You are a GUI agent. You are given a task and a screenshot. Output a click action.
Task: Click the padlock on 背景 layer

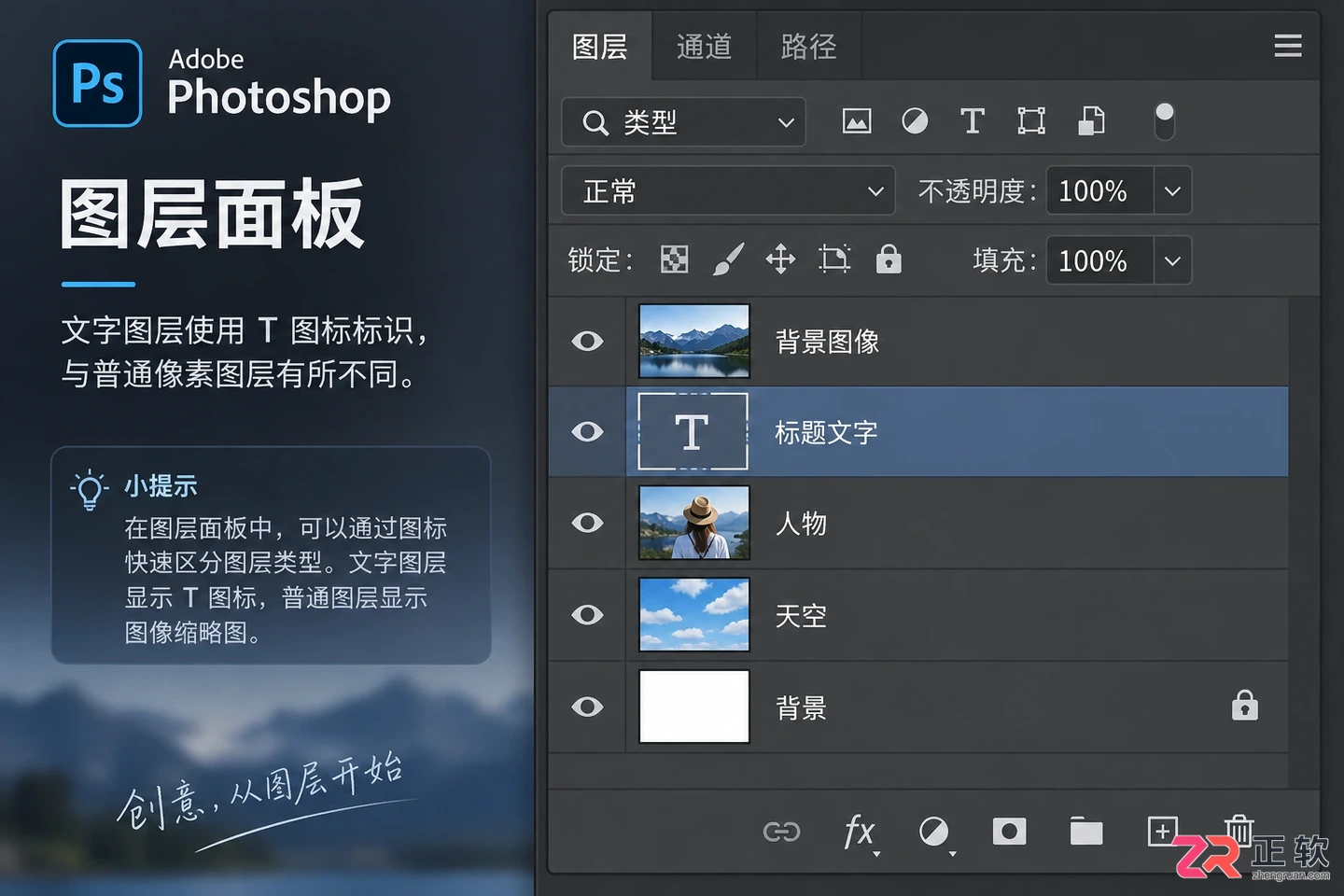pos(1244,706)
